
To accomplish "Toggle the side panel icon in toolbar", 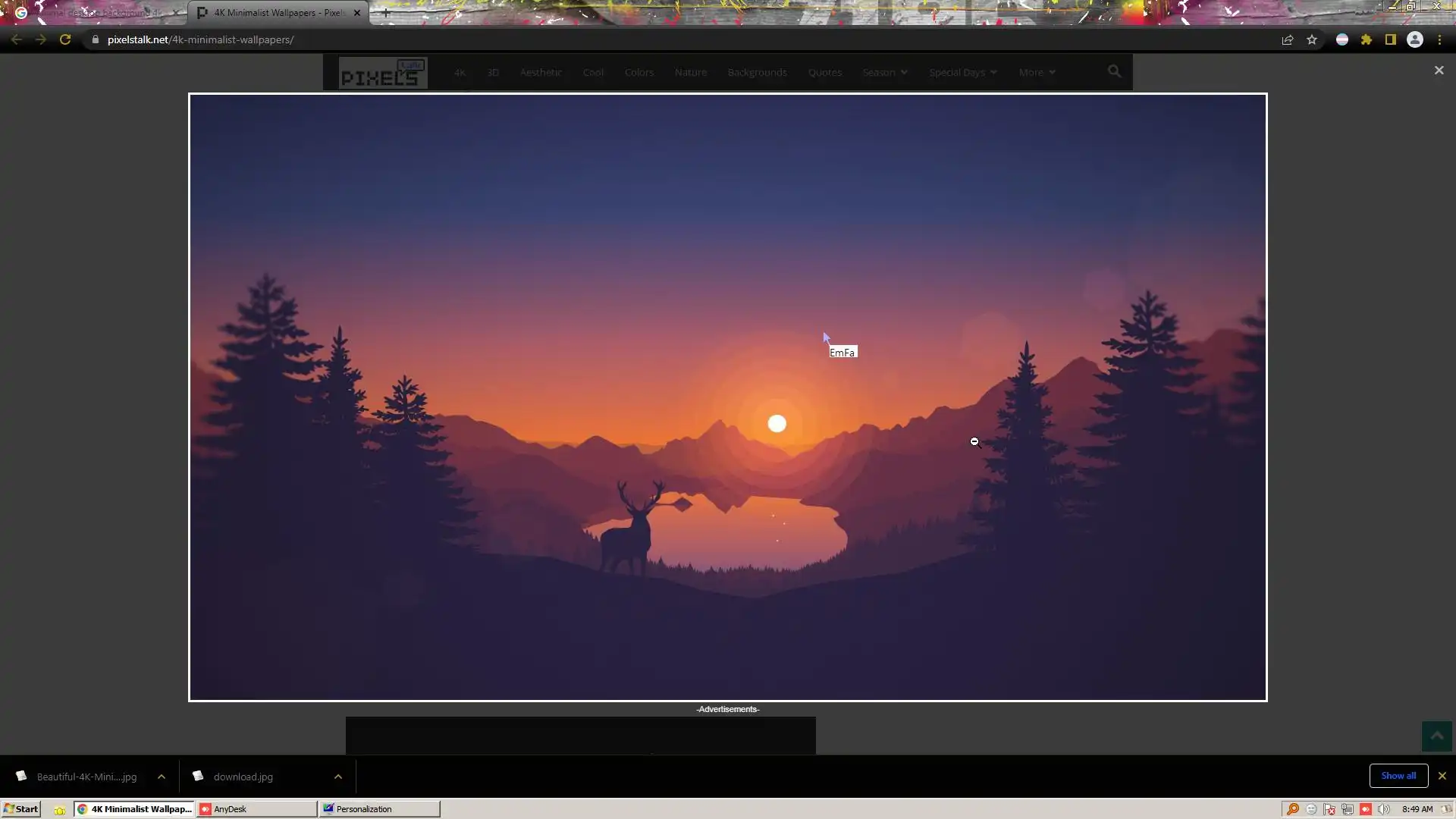I will point(1391,39).
